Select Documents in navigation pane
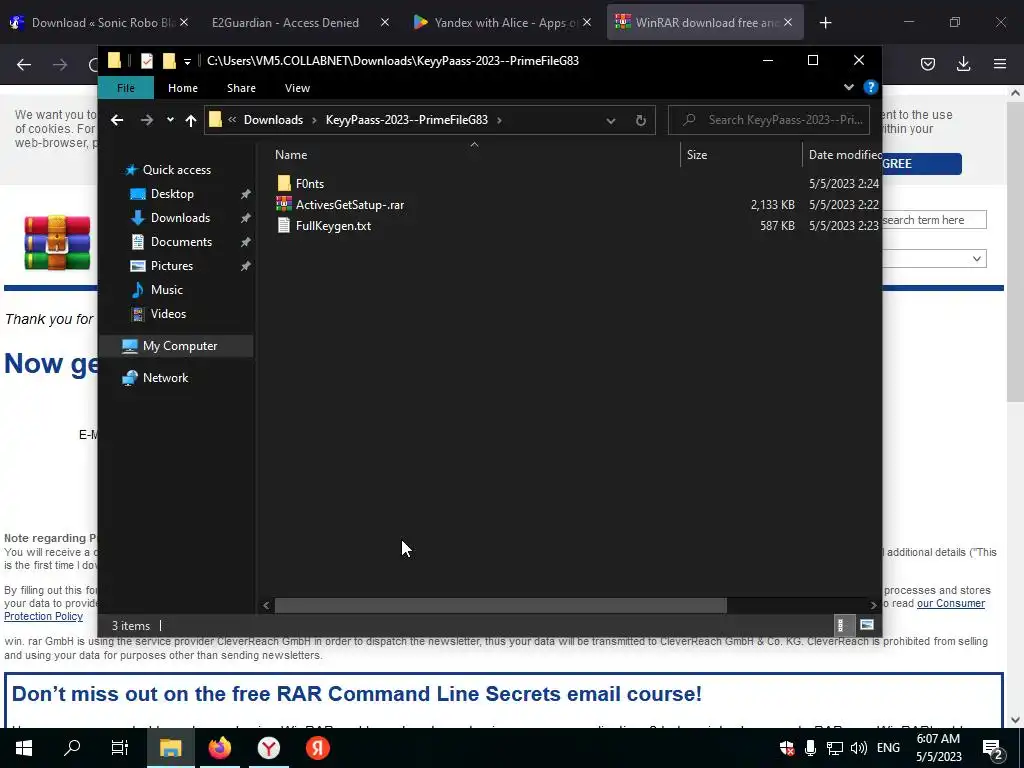The height and width of the screenshot is (768, 1024). [181, 242]
